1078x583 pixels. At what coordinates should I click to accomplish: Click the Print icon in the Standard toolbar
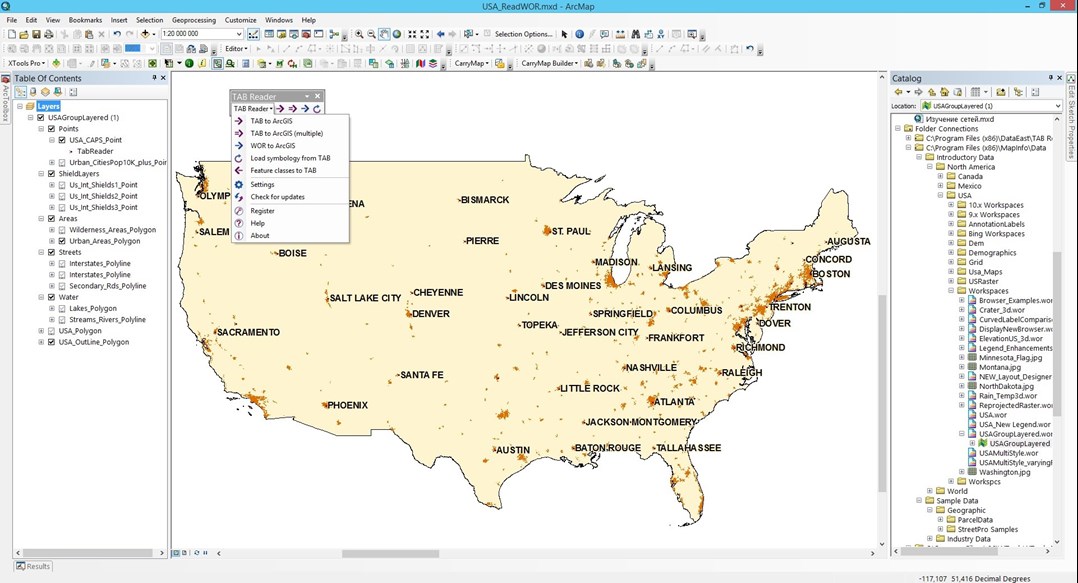click(49, 34)
